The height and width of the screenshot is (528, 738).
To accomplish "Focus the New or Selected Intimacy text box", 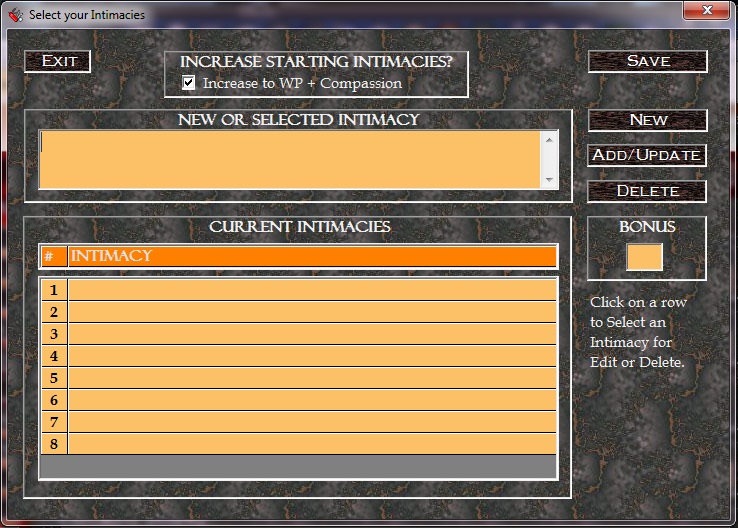I will click(290, 160).
